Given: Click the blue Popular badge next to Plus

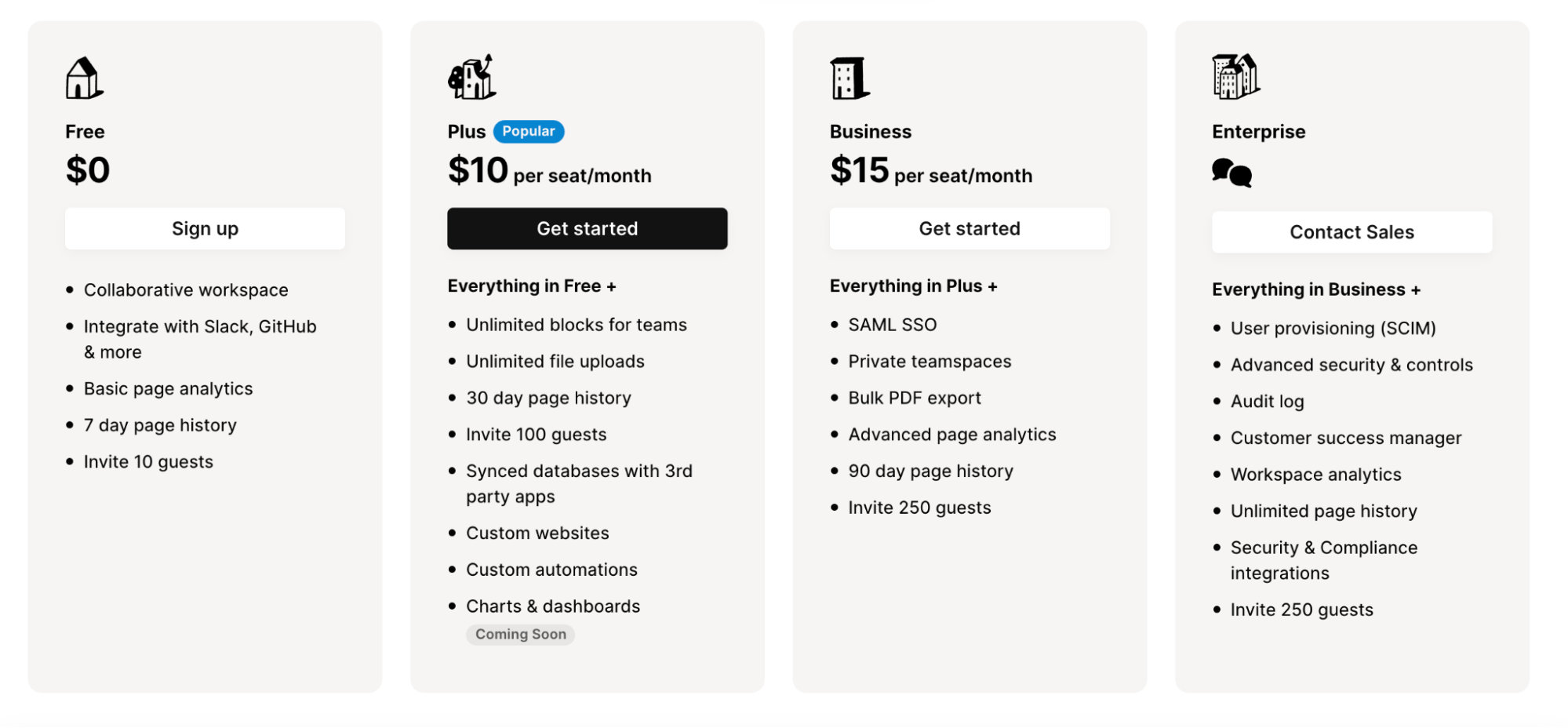Looking at the screenshot, I should (x=529, y=131).
